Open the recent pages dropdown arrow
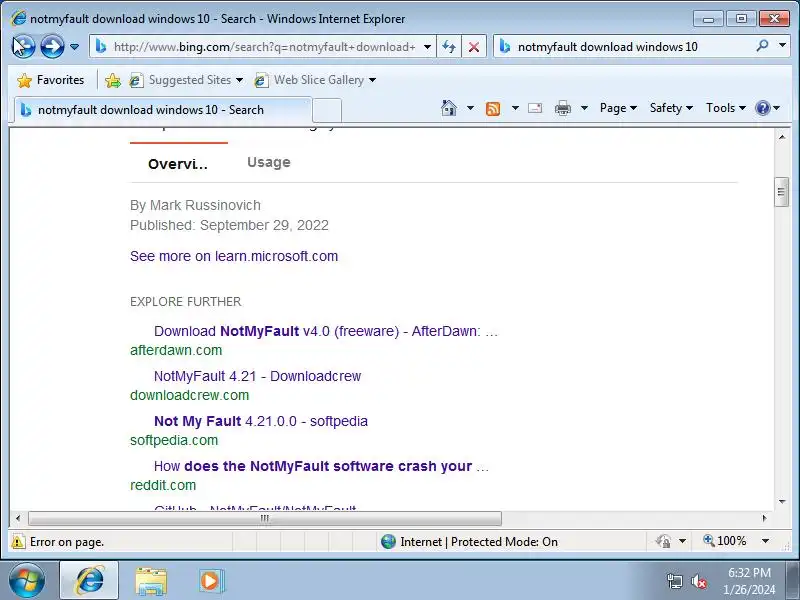 (74, 47)
